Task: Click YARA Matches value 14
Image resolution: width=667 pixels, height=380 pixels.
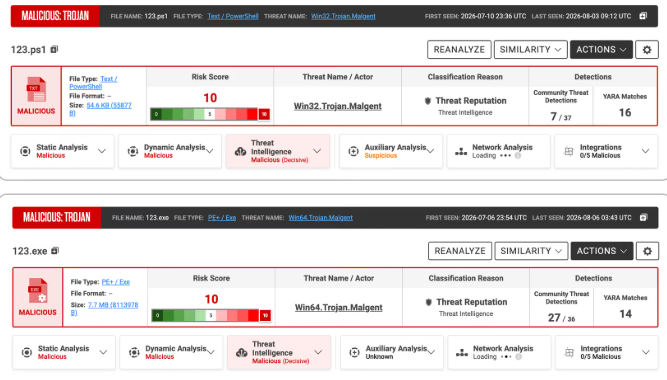Action: point(625,314)
